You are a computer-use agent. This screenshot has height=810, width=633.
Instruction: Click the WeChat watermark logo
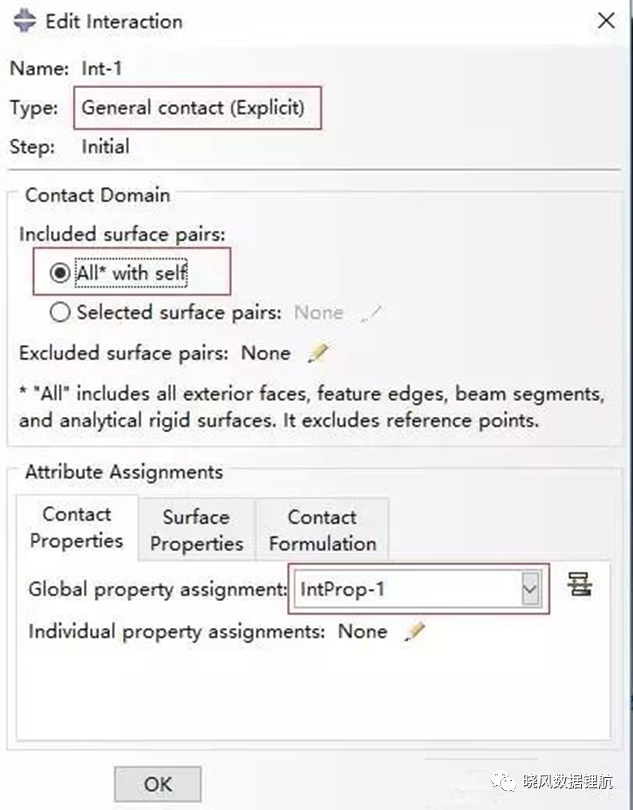503,781
